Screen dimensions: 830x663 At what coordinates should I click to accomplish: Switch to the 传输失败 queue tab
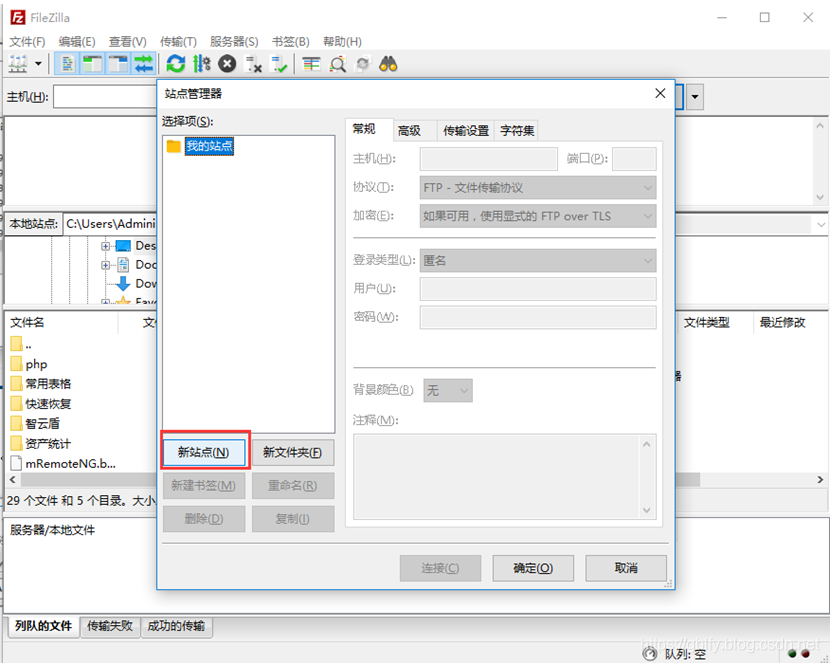[x=110, y=626]
